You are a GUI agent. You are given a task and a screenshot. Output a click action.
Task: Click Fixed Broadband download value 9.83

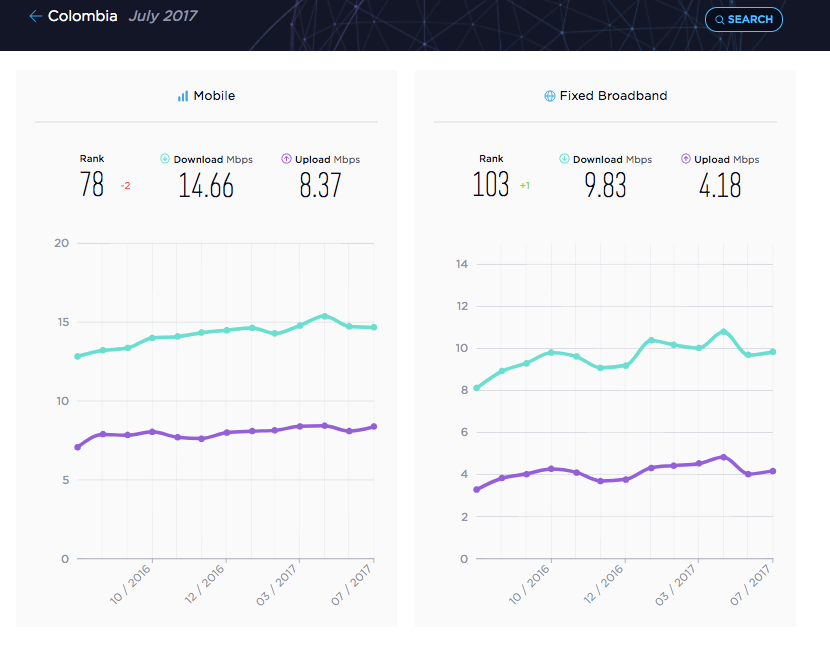click(605, 185)
